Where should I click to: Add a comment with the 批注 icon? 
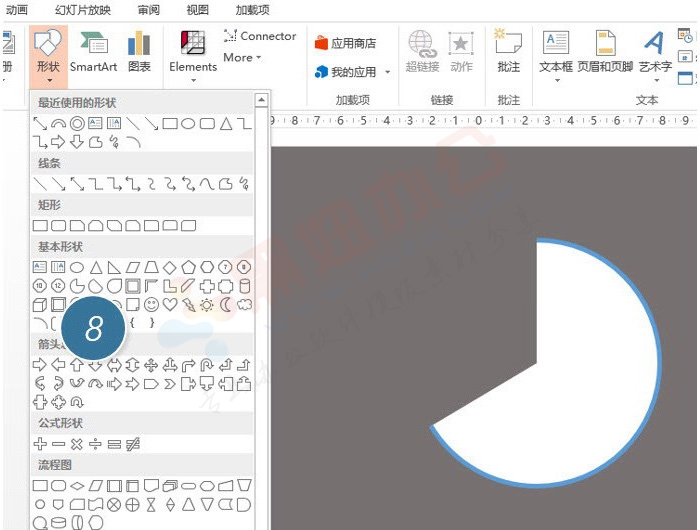[508, 52]
